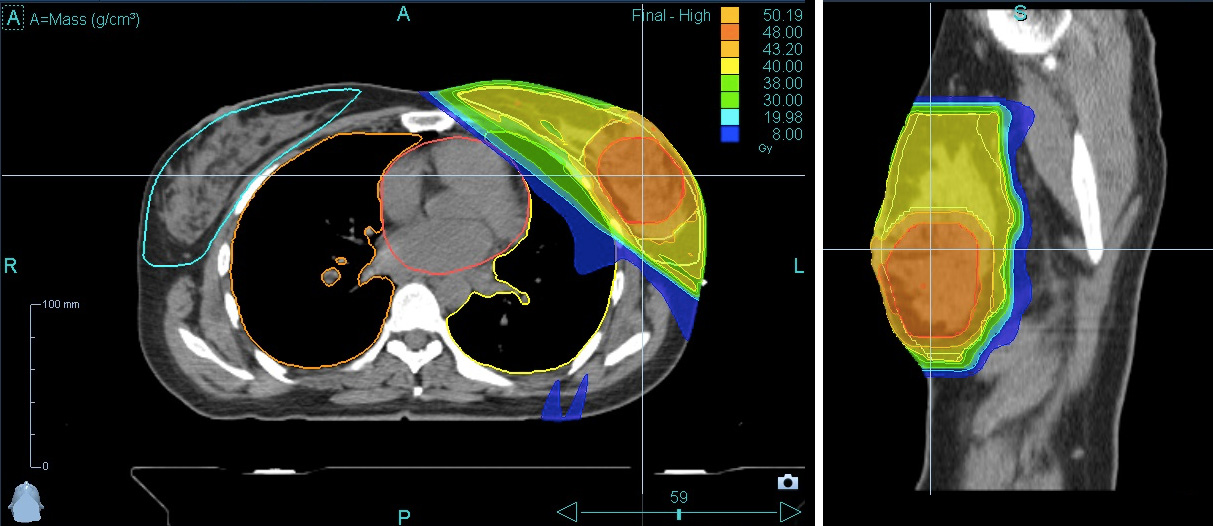
Task: Click the Gy unit label
Action: click(x=766, y=147)
